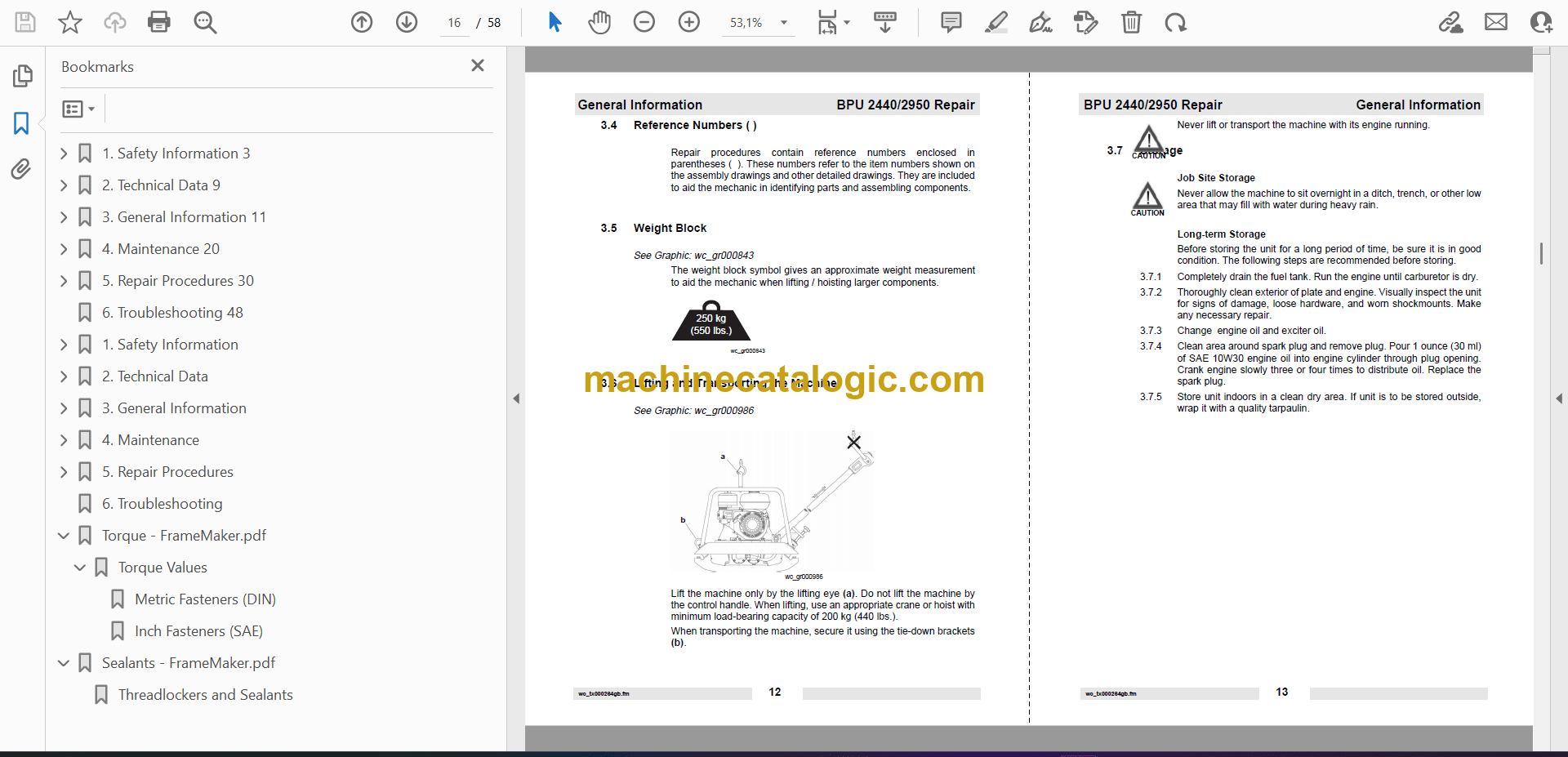The height and width of the screenshot is (757, 1568).
Task: Click the vertical scrollbar thumb
Action: click(x=1541, y=253)
